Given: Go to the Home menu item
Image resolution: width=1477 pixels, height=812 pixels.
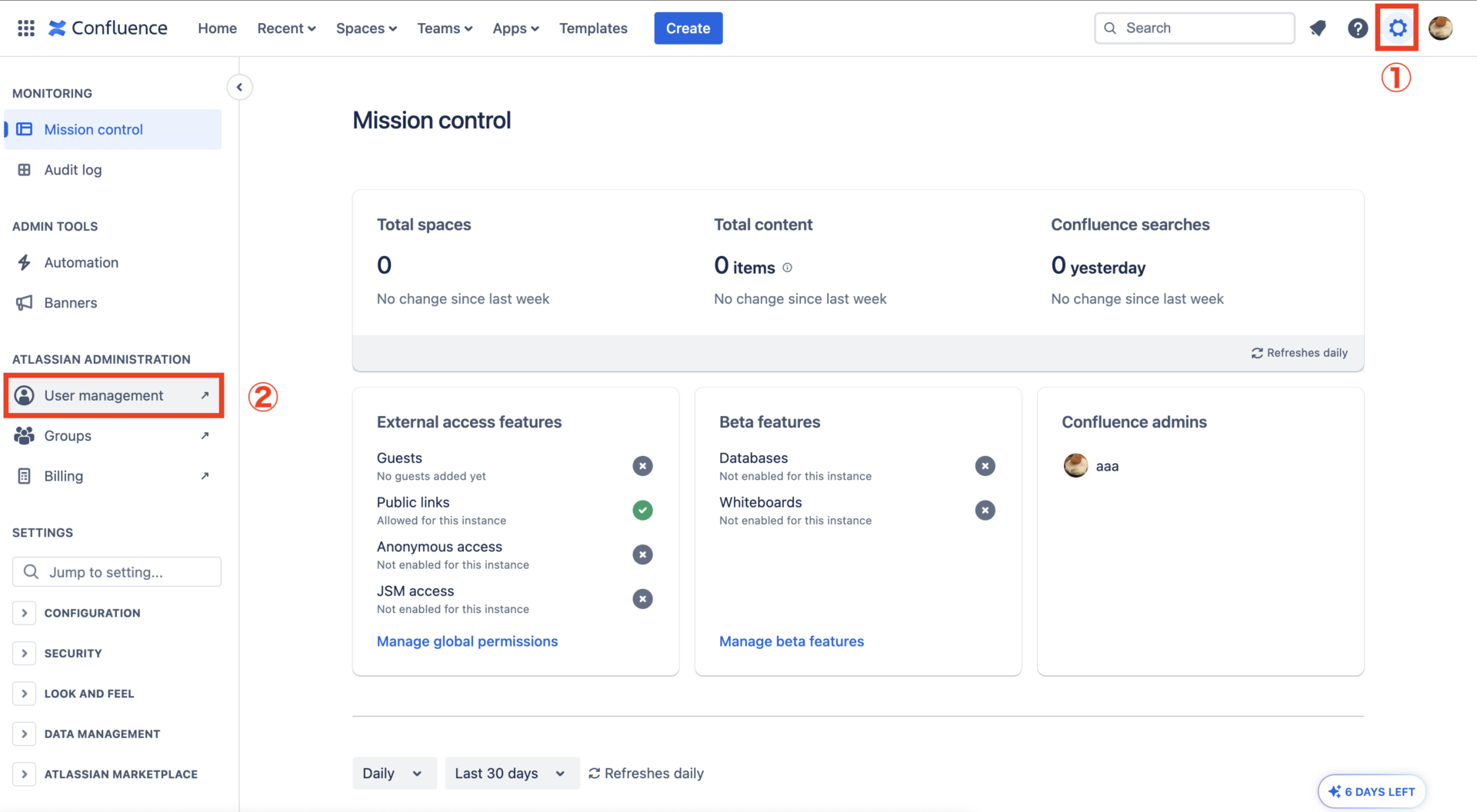Looking at the screenshot, I should (x=217, y=28).
